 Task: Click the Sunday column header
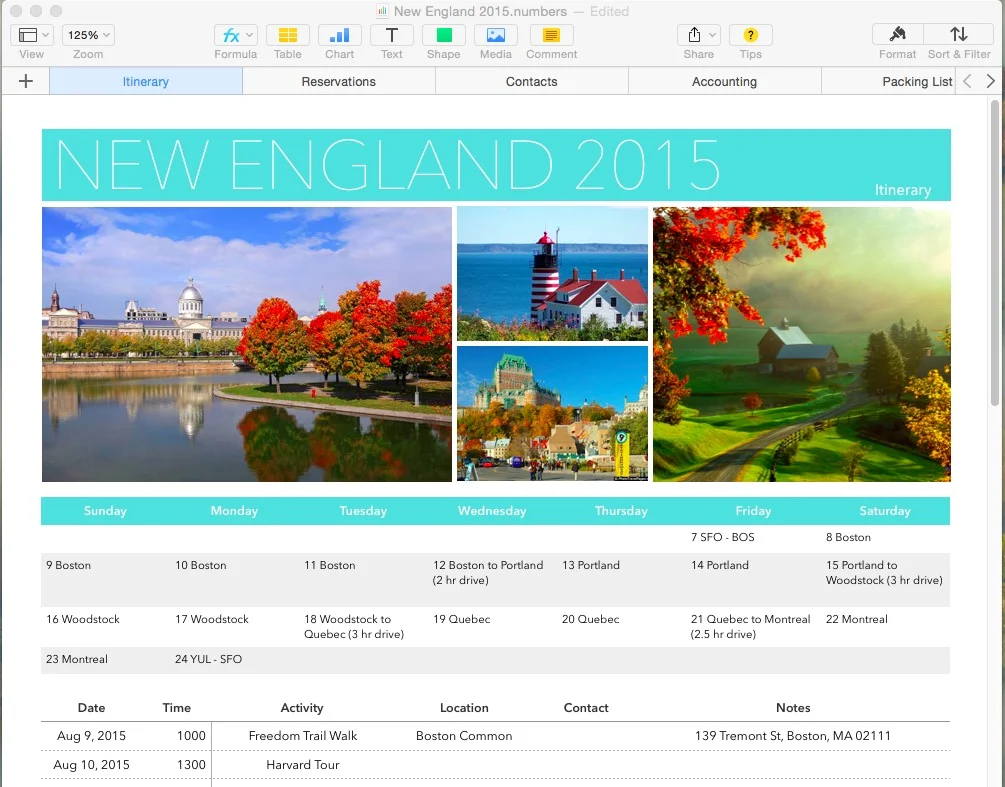[105, 511]
